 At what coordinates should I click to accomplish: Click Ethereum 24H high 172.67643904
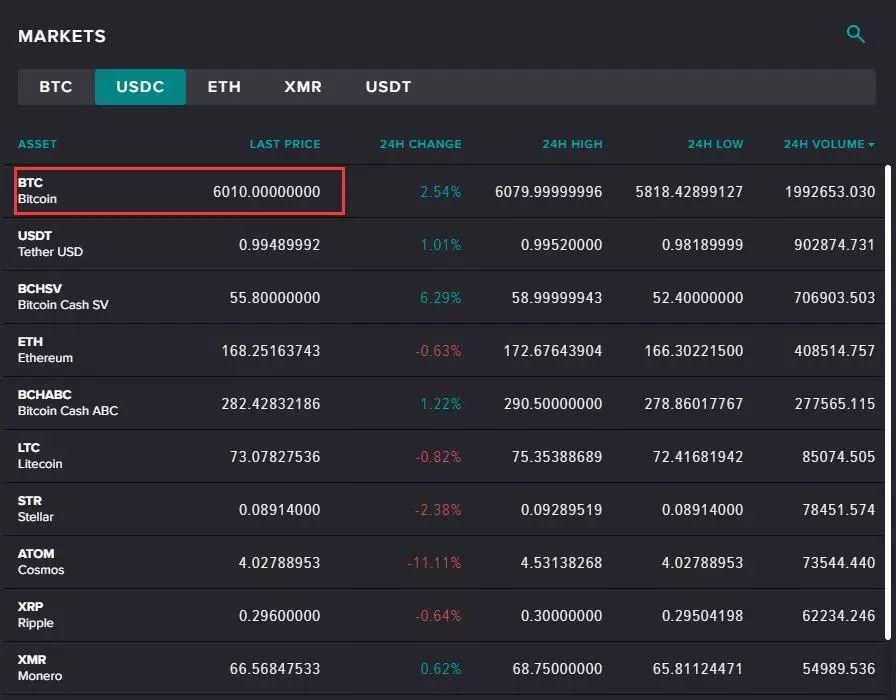[553, 350]
